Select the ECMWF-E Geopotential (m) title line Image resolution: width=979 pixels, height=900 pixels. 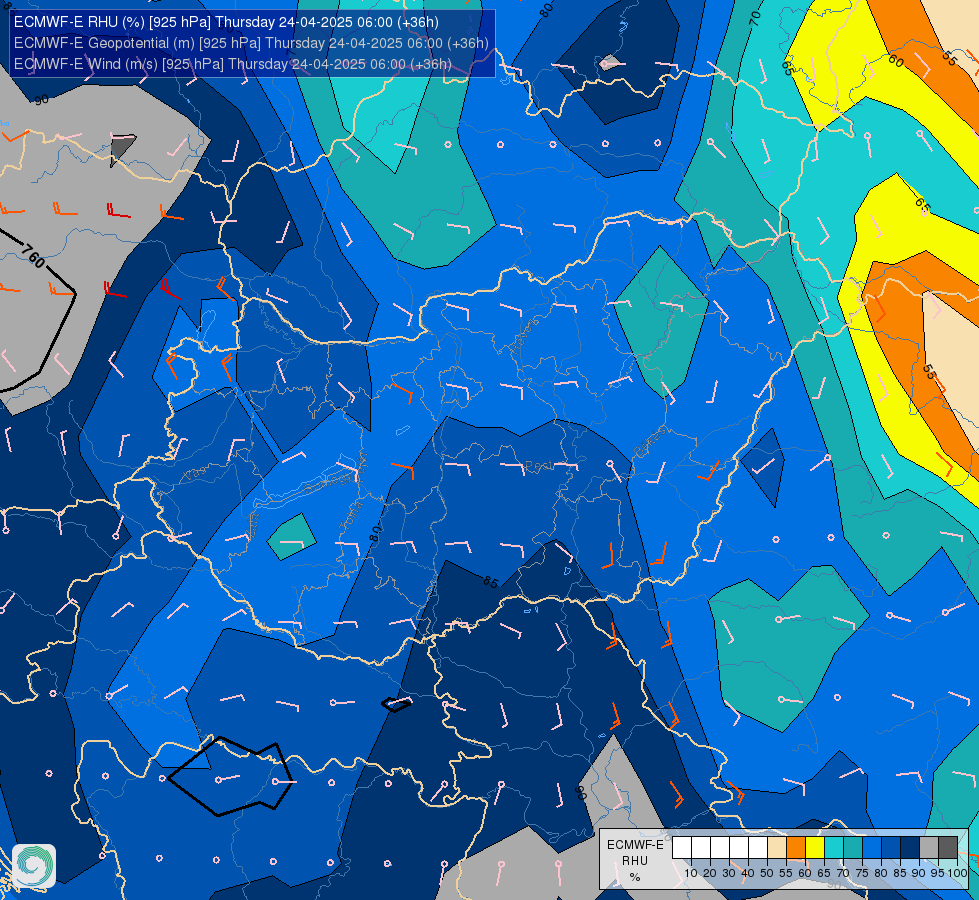click(251, 43)
